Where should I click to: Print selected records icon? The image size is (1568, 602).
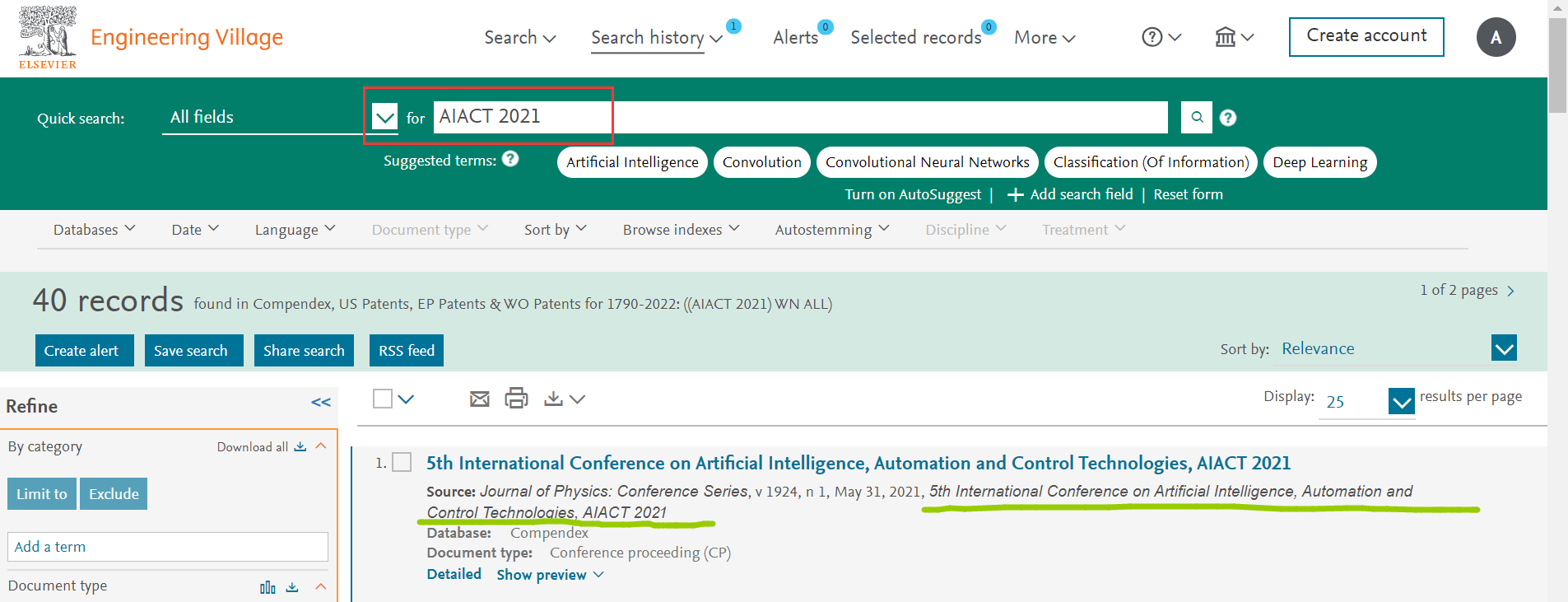516,399
